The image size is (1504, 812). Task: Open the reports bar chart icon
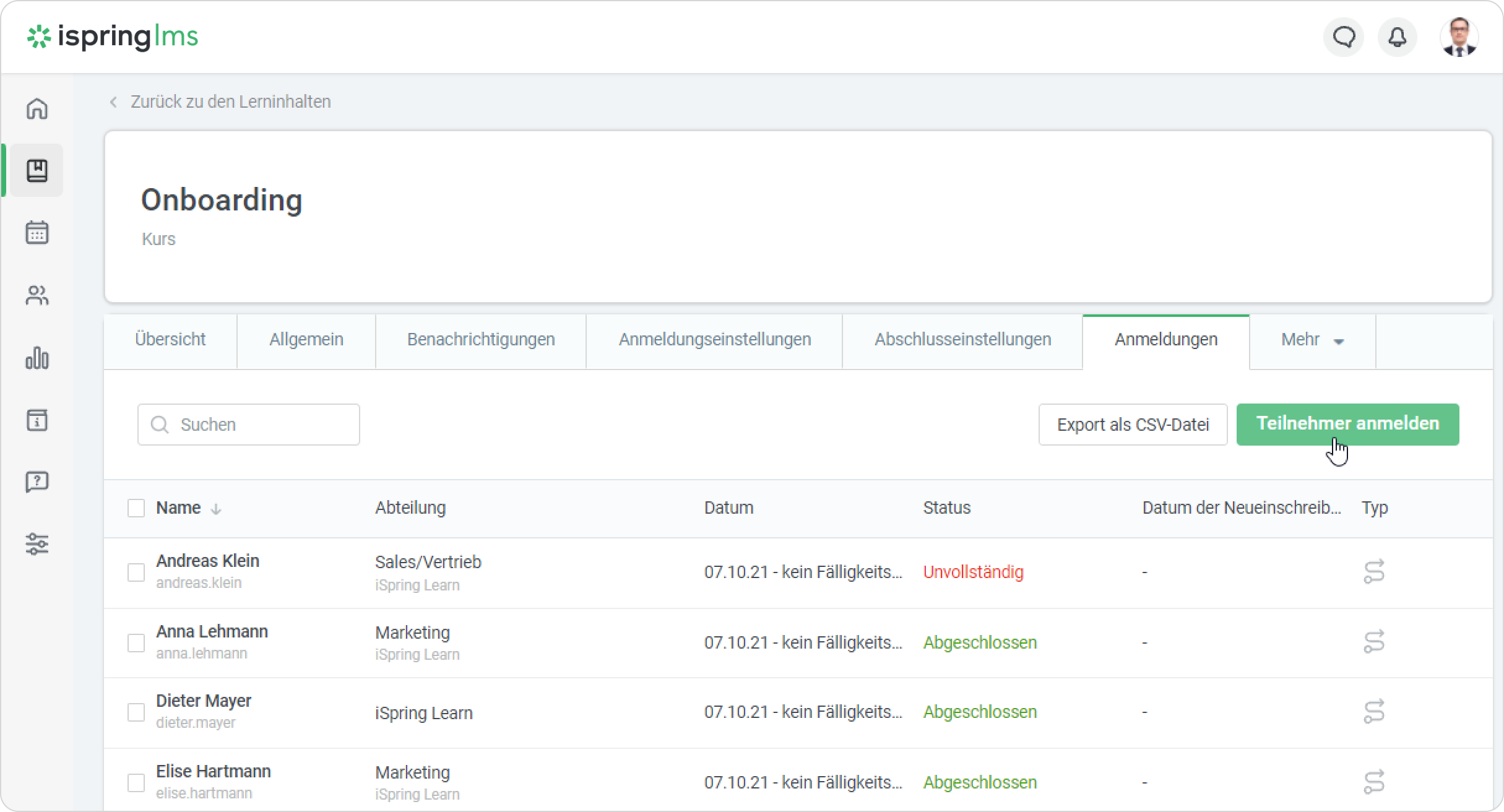[37, 358]
